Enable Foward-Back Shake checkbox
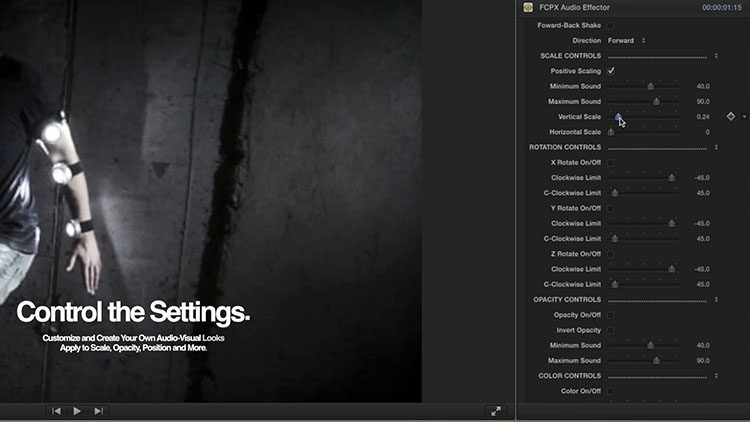This screenshot has height=422, width=750. click(x=611, y=25)
